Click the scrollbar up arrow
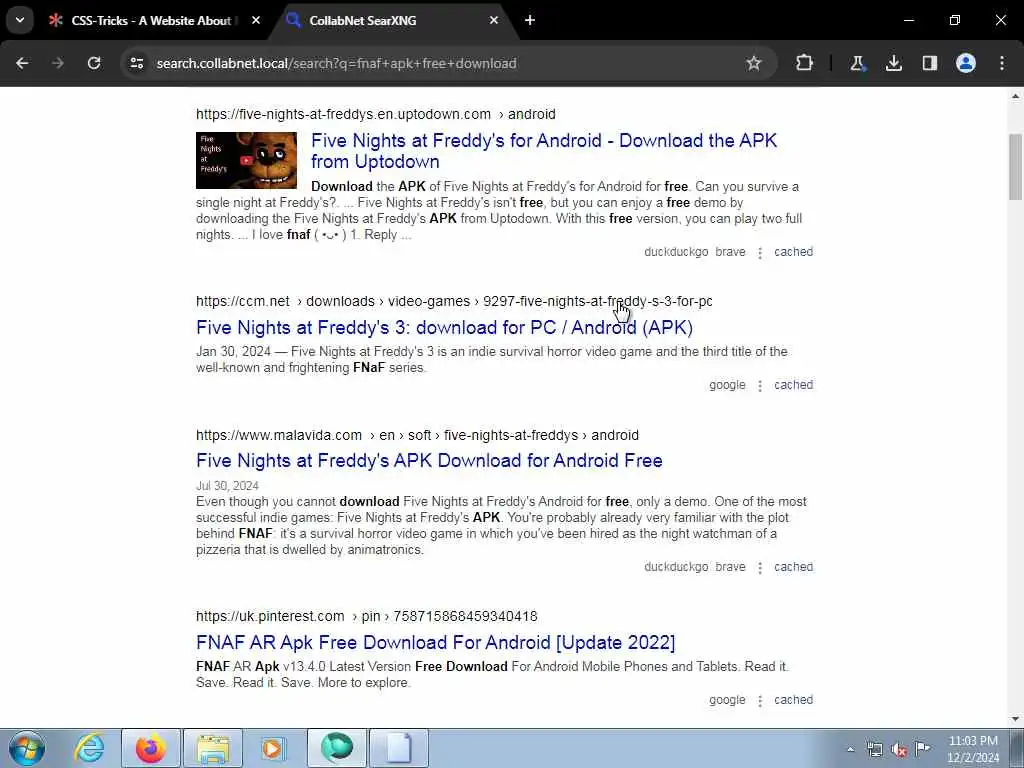The width and height of the screenshot is (1024, 768). (x=1015, y=96)
